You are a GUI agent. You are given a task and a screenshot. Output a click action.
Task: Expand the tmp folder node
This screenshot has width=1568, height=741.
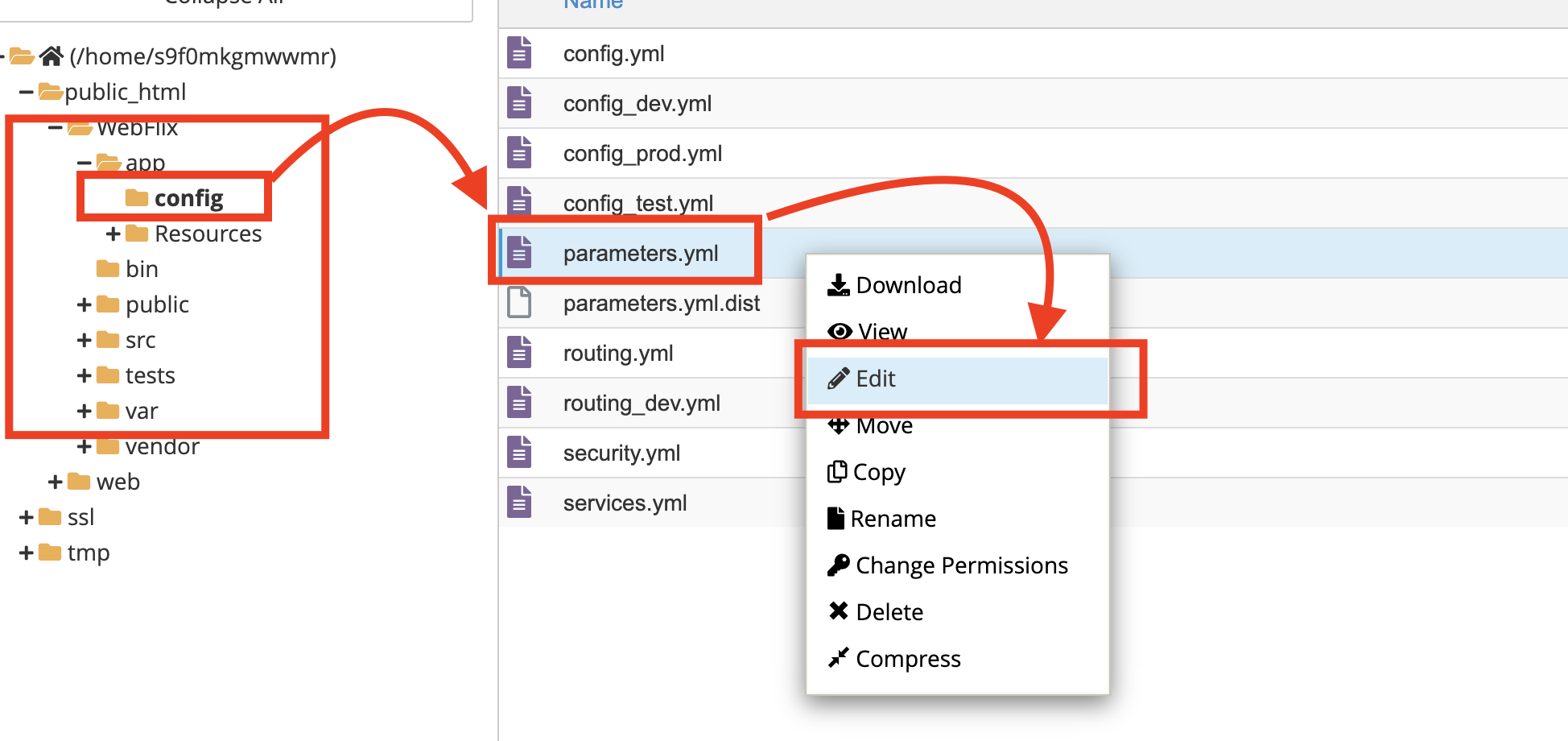[26, 553]
